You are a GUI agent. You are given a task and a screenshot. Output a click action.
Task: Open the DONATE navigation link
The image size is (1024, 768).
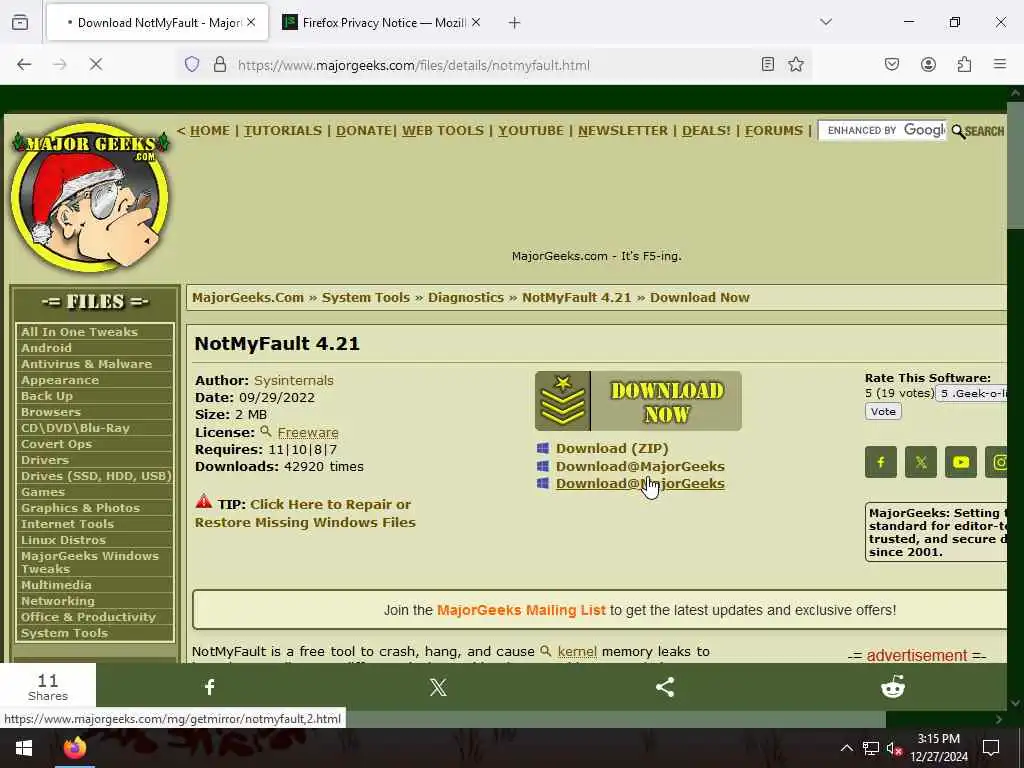point(364,131)
